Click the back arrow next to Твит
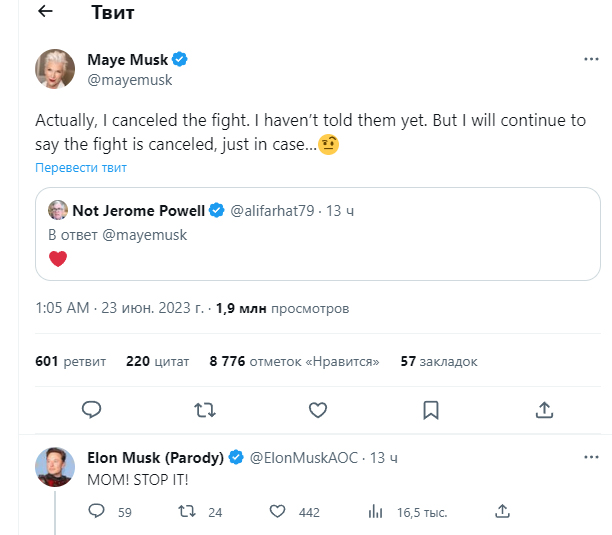Viewport: 612px width, 535px height. point(45,13)
